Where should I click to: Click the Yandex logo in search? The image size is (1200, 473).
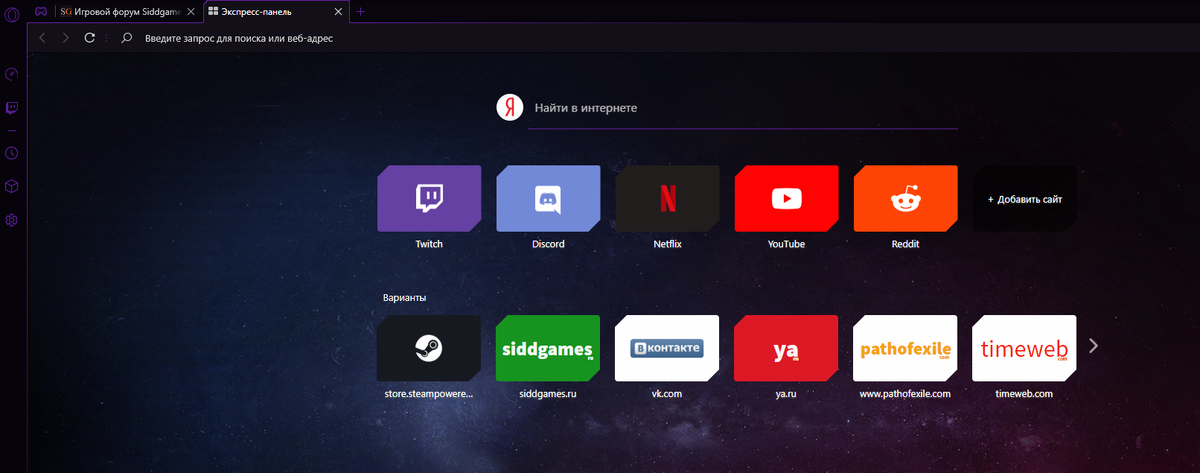[x=511, y=108]
